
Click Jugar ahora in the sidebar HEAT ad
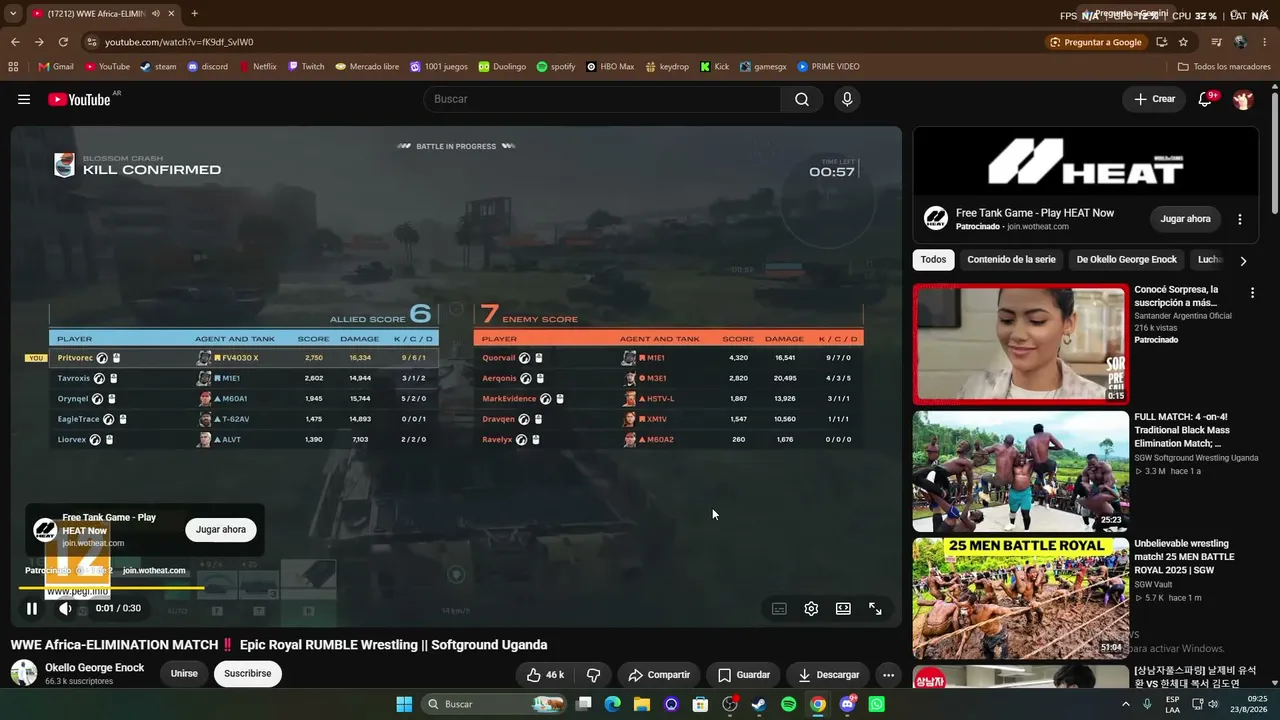[1185, 219]
